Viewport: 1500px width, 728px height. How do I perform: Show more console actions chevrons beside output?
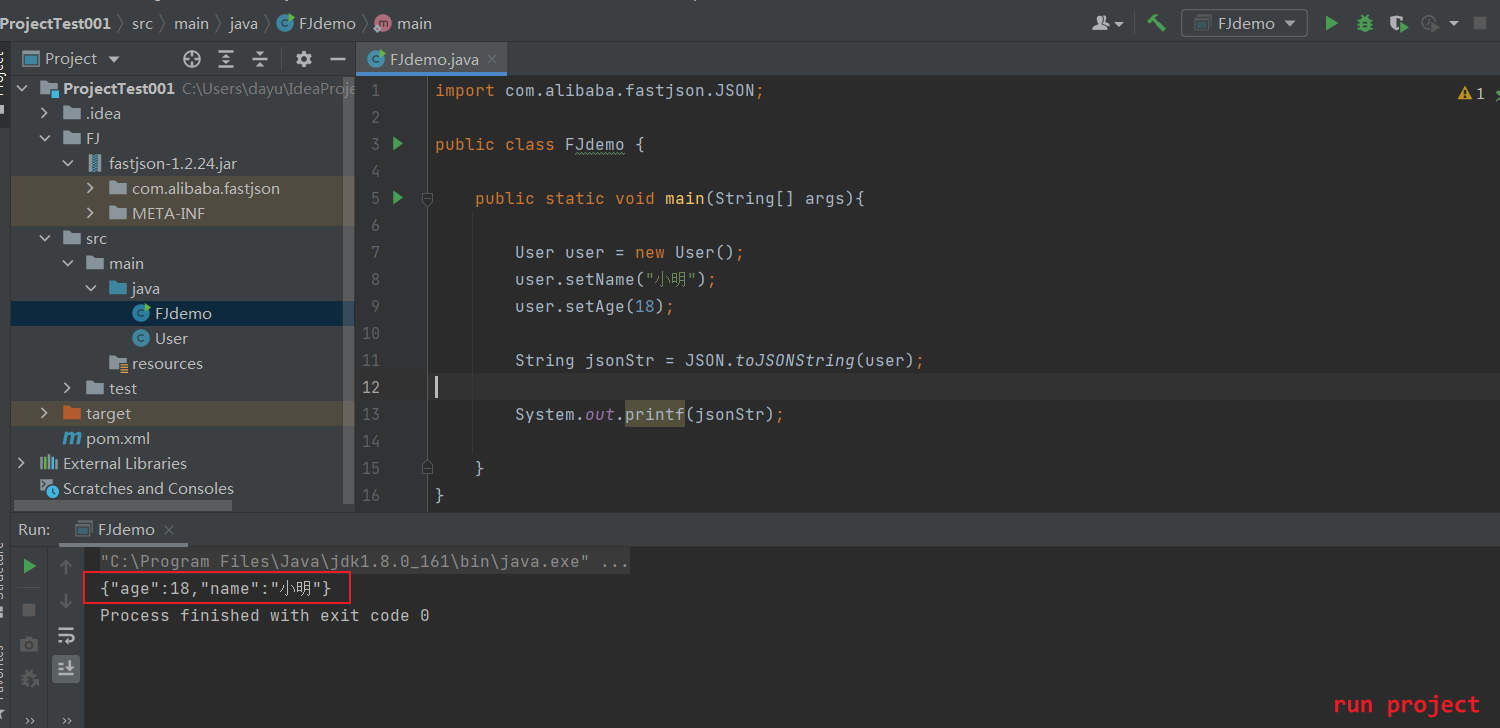66,719
